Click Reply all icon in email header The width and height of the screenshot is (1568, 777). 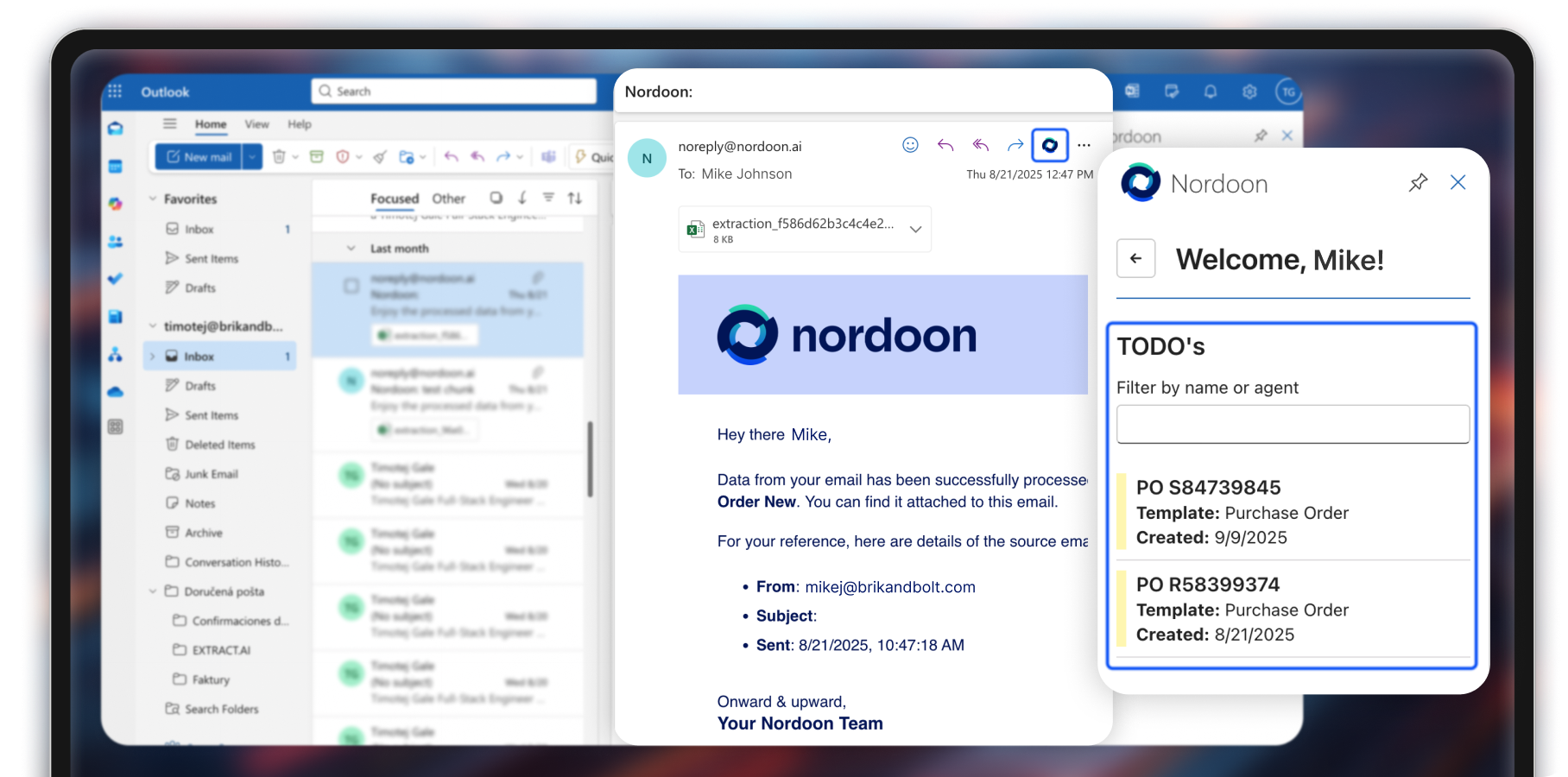coord(981,145)
